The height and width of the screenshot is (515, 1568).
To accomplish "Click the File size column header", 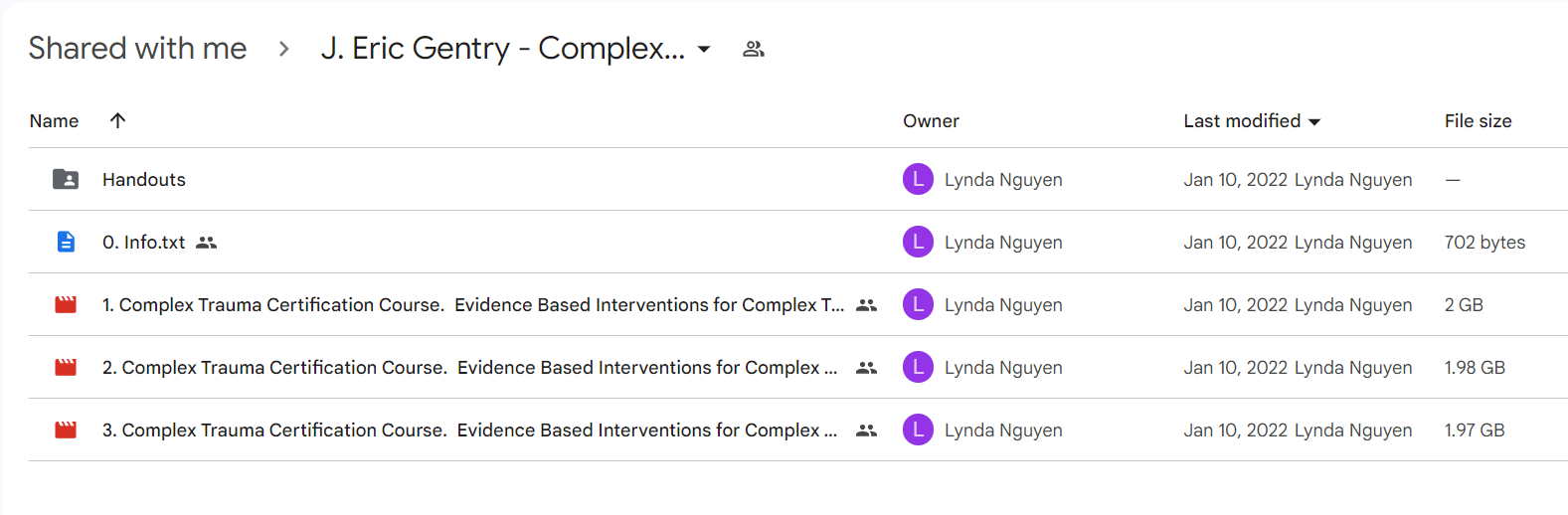I will tap(1478, 120).
